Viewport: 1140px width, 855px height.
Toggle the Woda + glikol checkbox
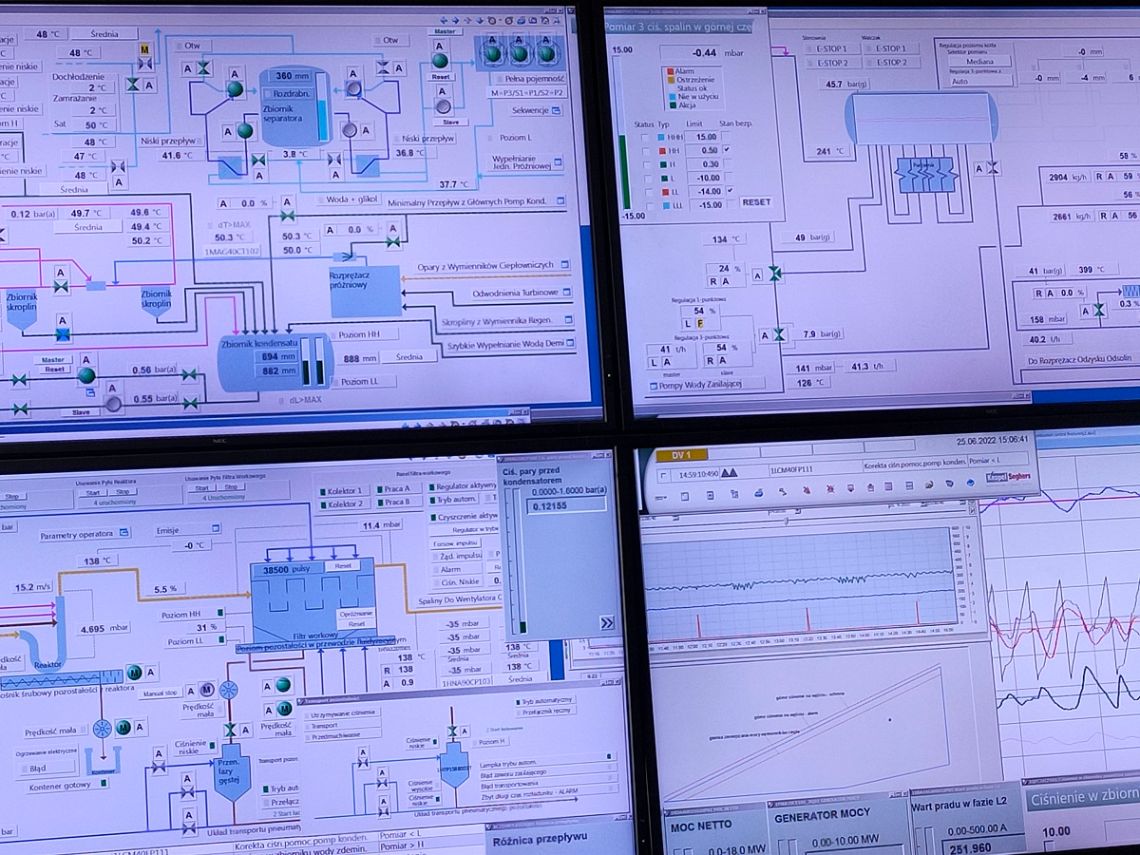coord(320,199)
